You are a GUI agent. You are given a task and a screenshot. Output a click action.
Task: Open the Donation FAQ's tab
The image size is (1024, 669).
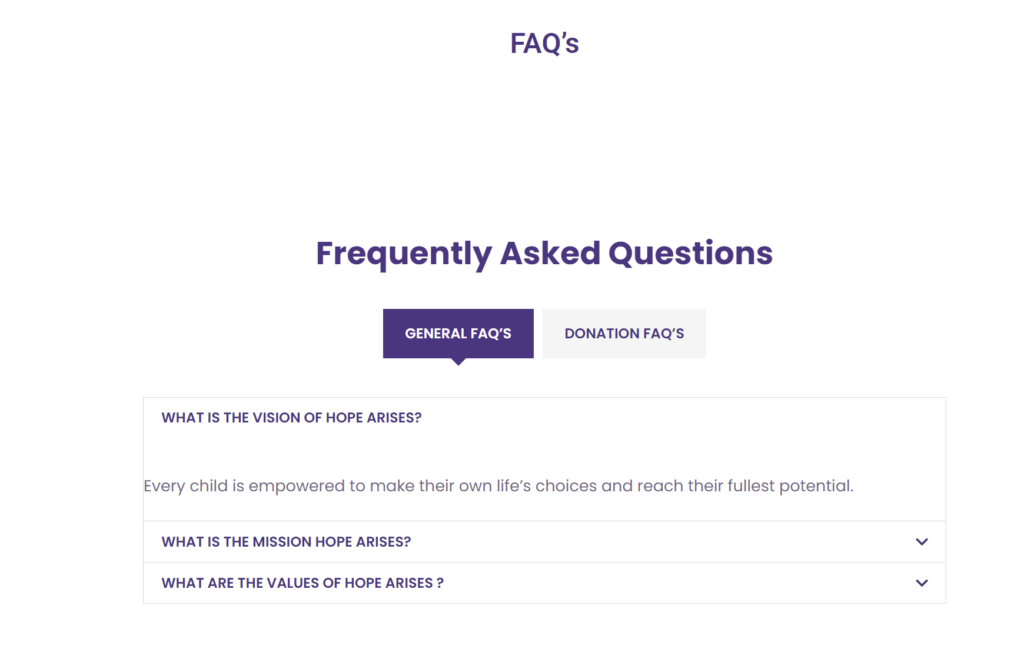[624, 333]
